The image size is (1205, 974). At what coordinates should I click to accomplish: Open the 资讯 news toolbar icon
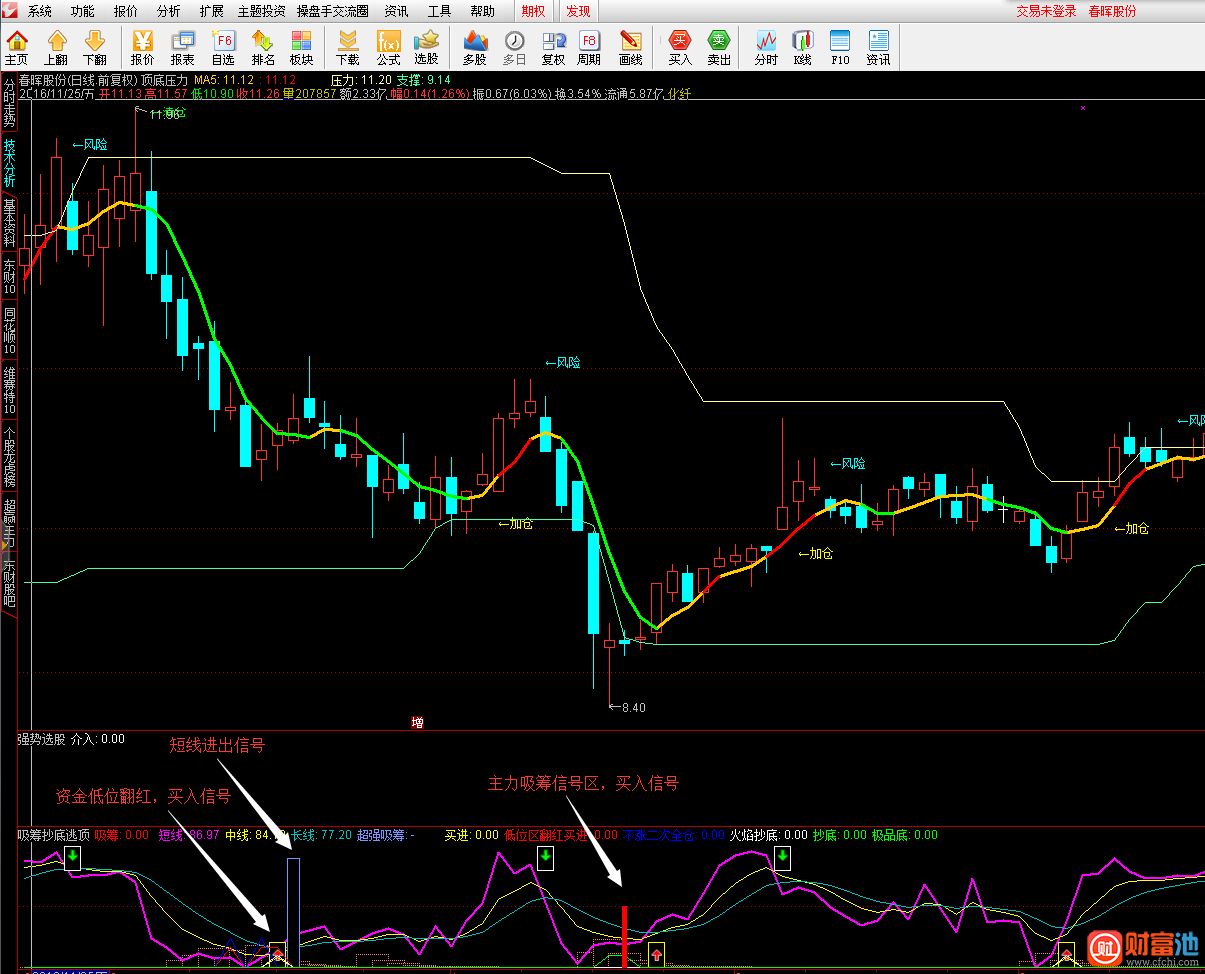878,47
